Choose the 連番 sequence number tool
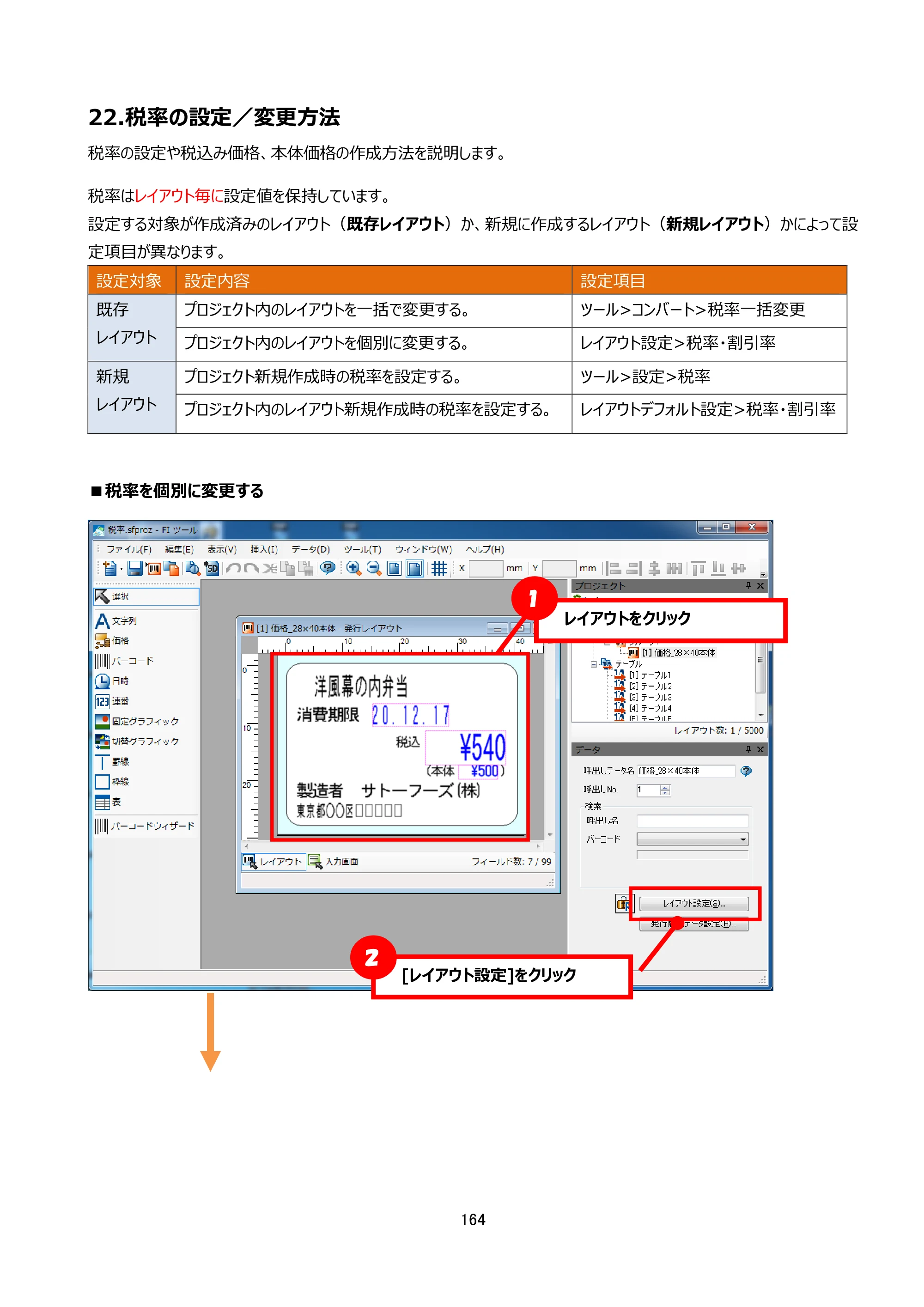This screenshot has height=1307, width=924. tap(112, 701)
